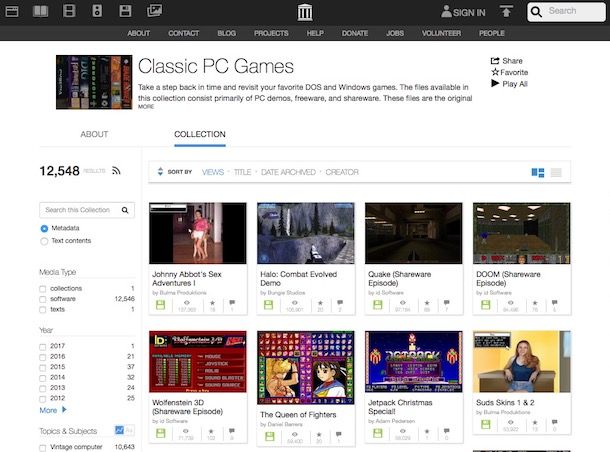Click software icon on Halo Combat Evolved card
This screenshot has width=610, height=452.
point(268,305)
